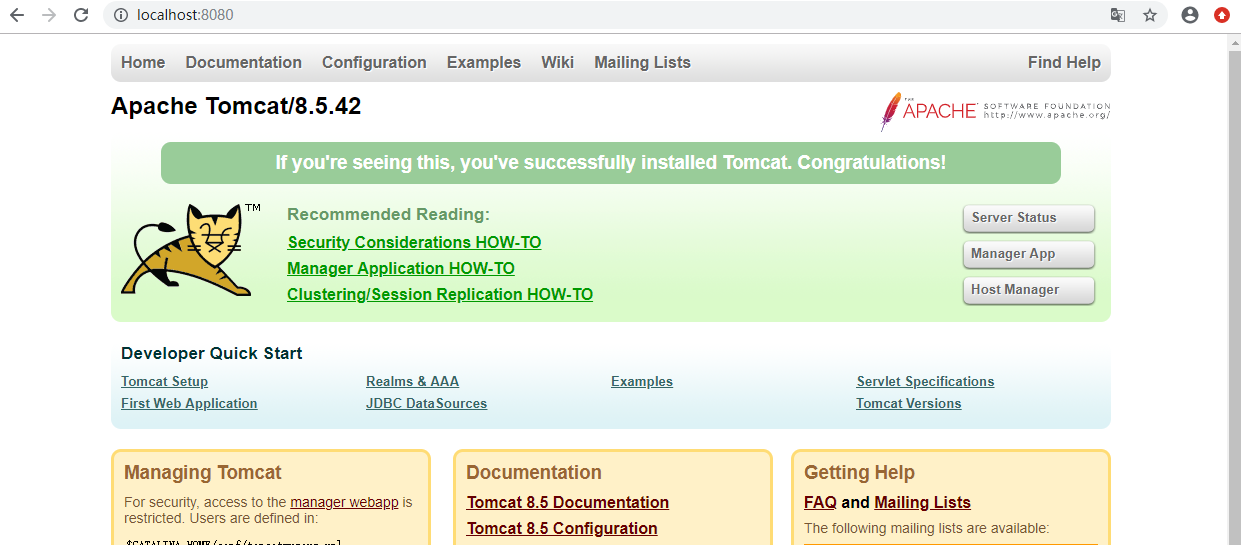Click the red update arrow icon

coord(1222,15)
